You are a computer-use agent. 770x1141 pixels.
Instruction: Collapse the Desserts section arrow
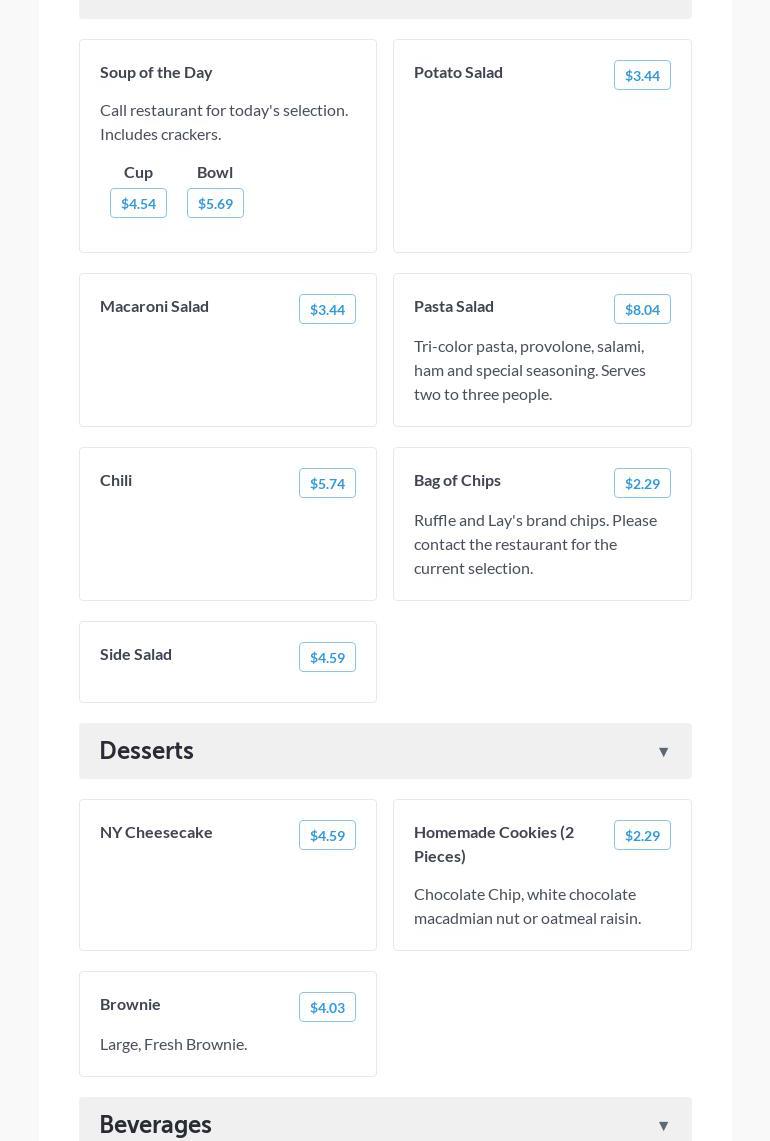click(x=663, y=752)
